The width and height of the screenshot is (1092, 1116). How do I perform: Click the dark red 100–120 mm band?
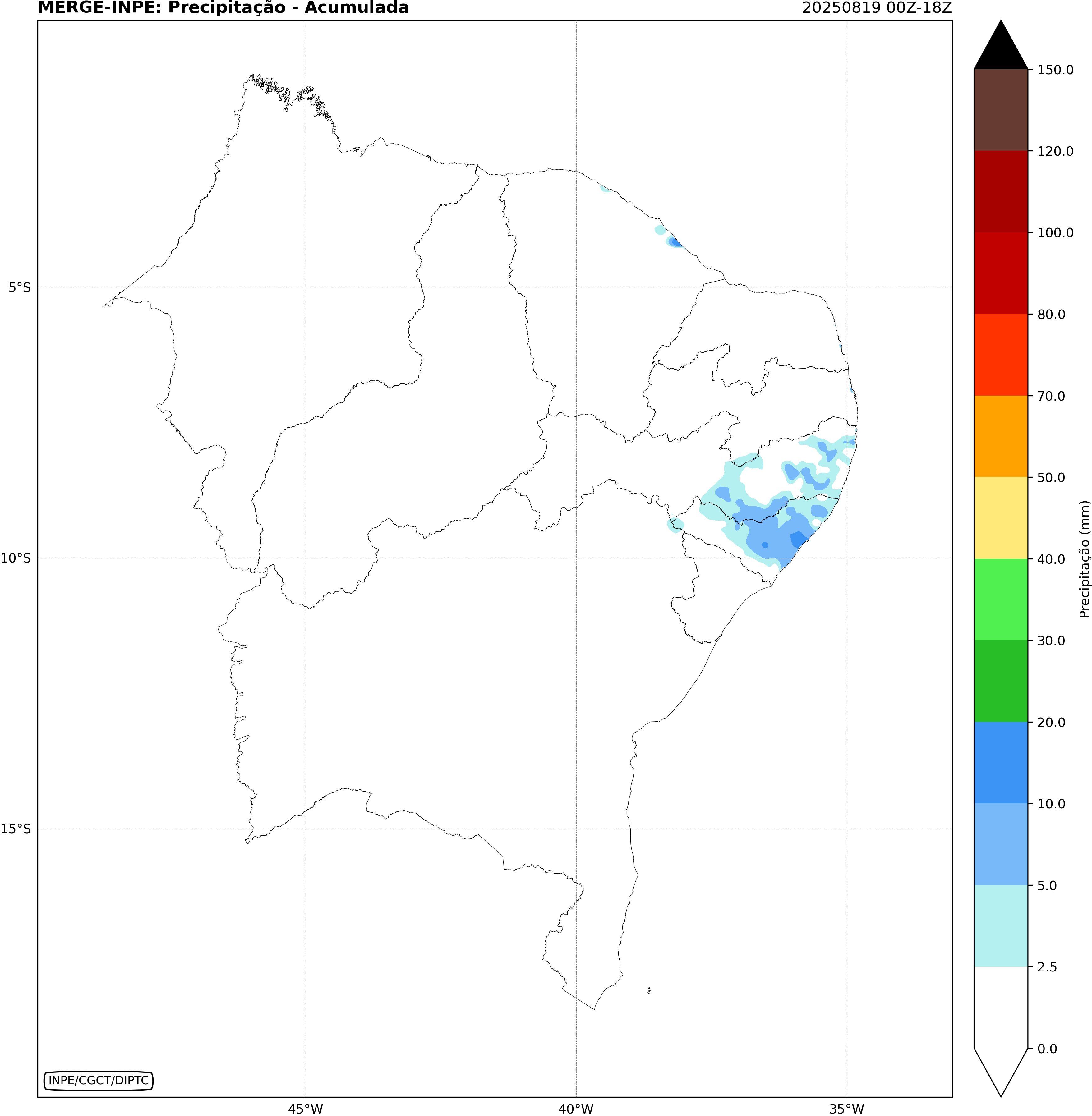(x=1000, y=191)
